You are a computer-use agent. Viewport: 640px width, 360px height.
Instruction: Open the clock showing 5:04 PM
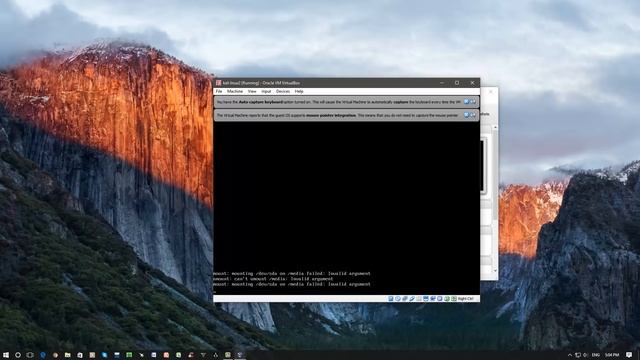point(612,355)
